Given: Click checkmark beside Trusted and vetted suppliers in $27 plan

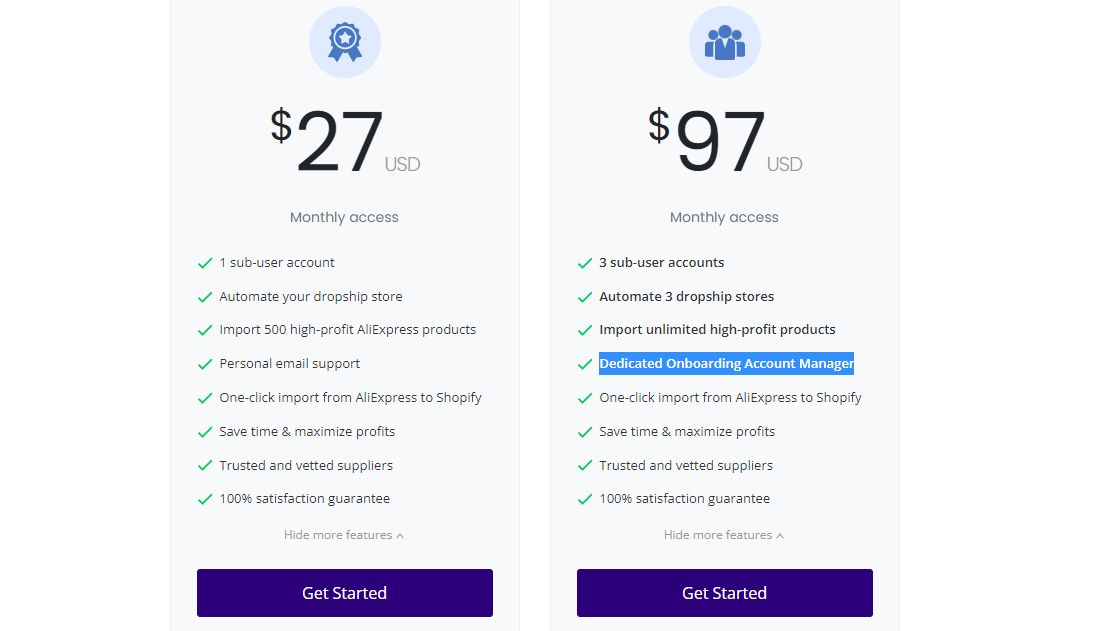Looking at the screenshot, I should [205, 466].
